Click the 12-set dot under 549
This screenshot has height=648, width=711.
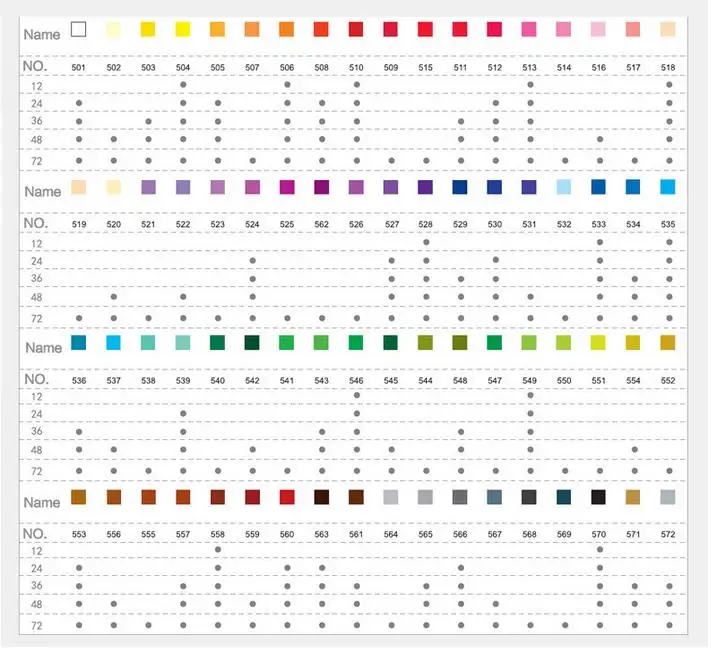[x=531, y=395]
